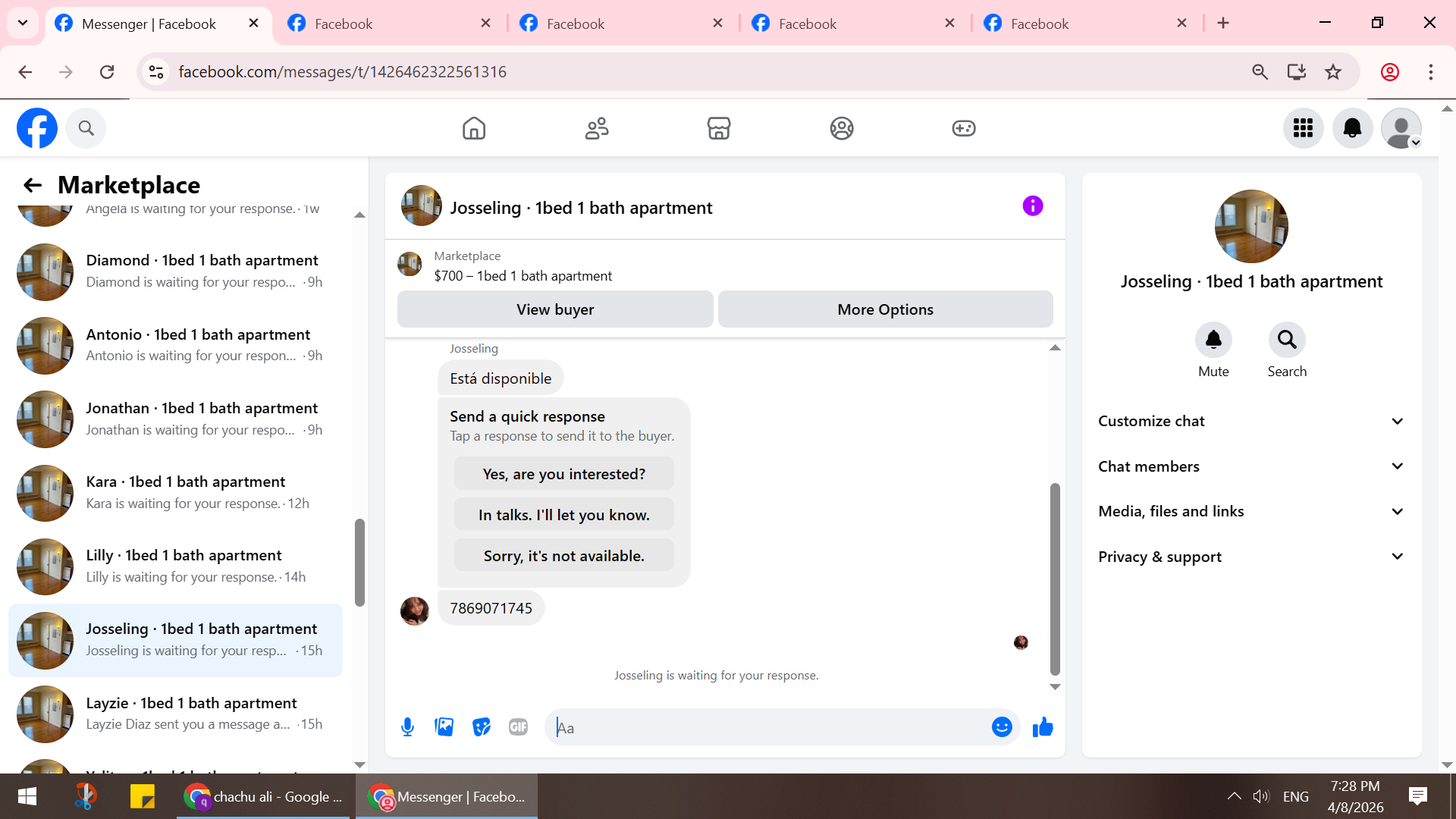Toggle the purple conversation info button
The image size is (1456, 819).
pyautogui.click(x=1032, y=206)
